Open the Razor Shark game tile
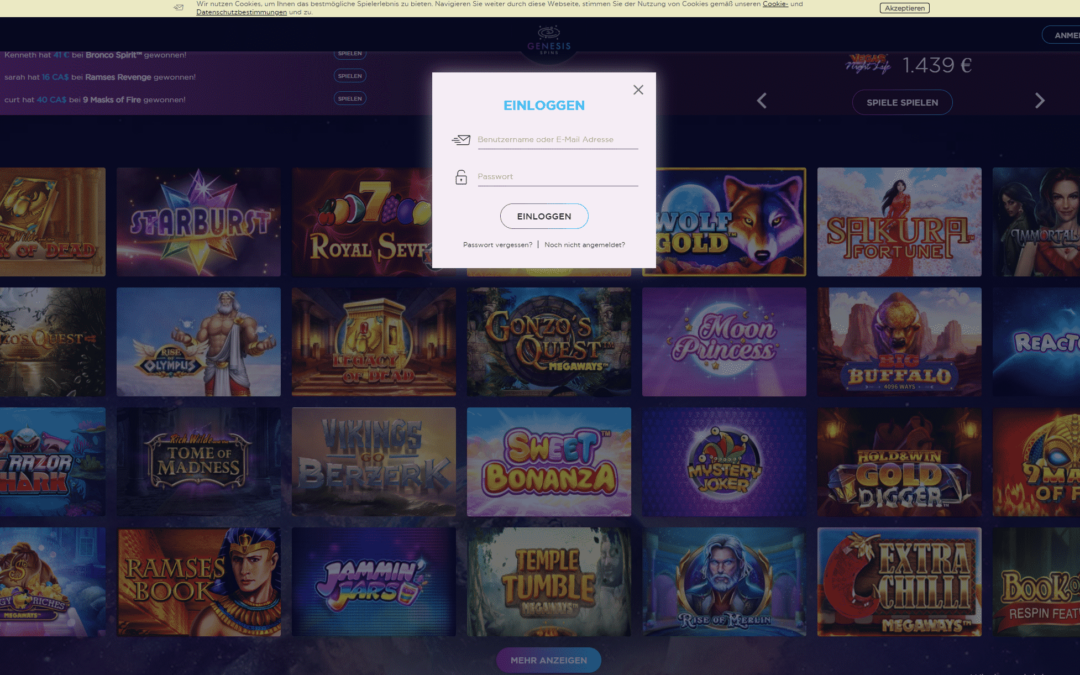 [x=52, y=461]
